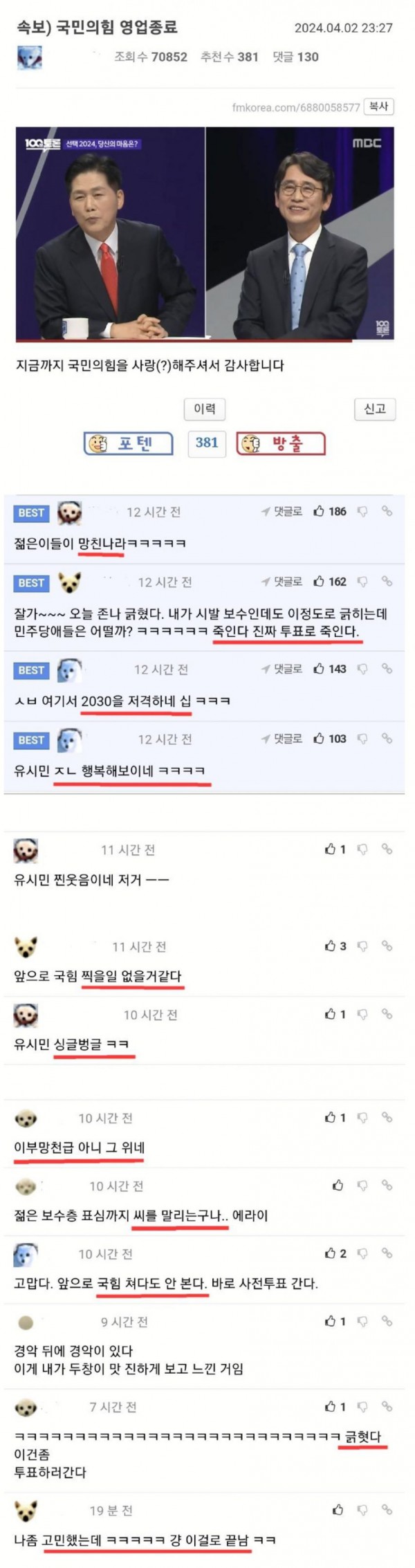
Task: Thumbs-down the '이부망천급 아니 그 위네' comment
Action: click(x=362, y=1117)
